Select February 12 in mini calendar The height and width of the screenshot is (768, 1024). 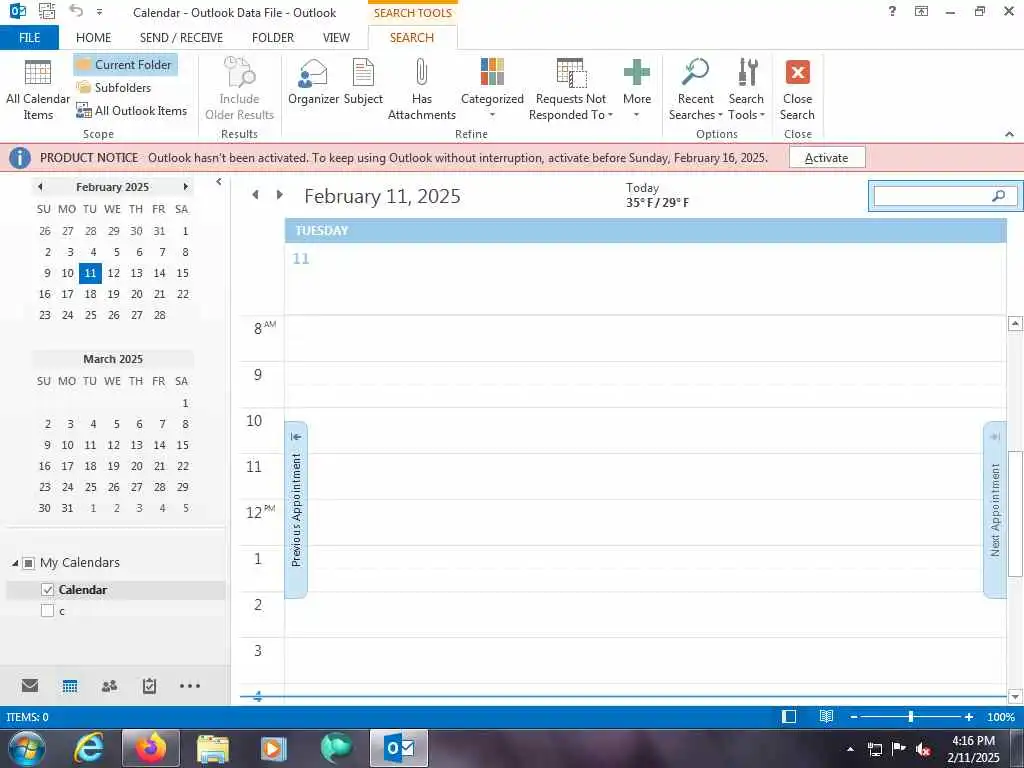(x=114, y=273)
